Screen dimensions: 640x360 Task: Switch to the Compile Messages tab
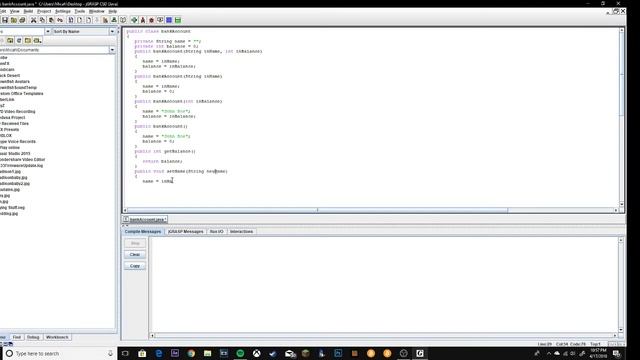(x=143, y=231)
